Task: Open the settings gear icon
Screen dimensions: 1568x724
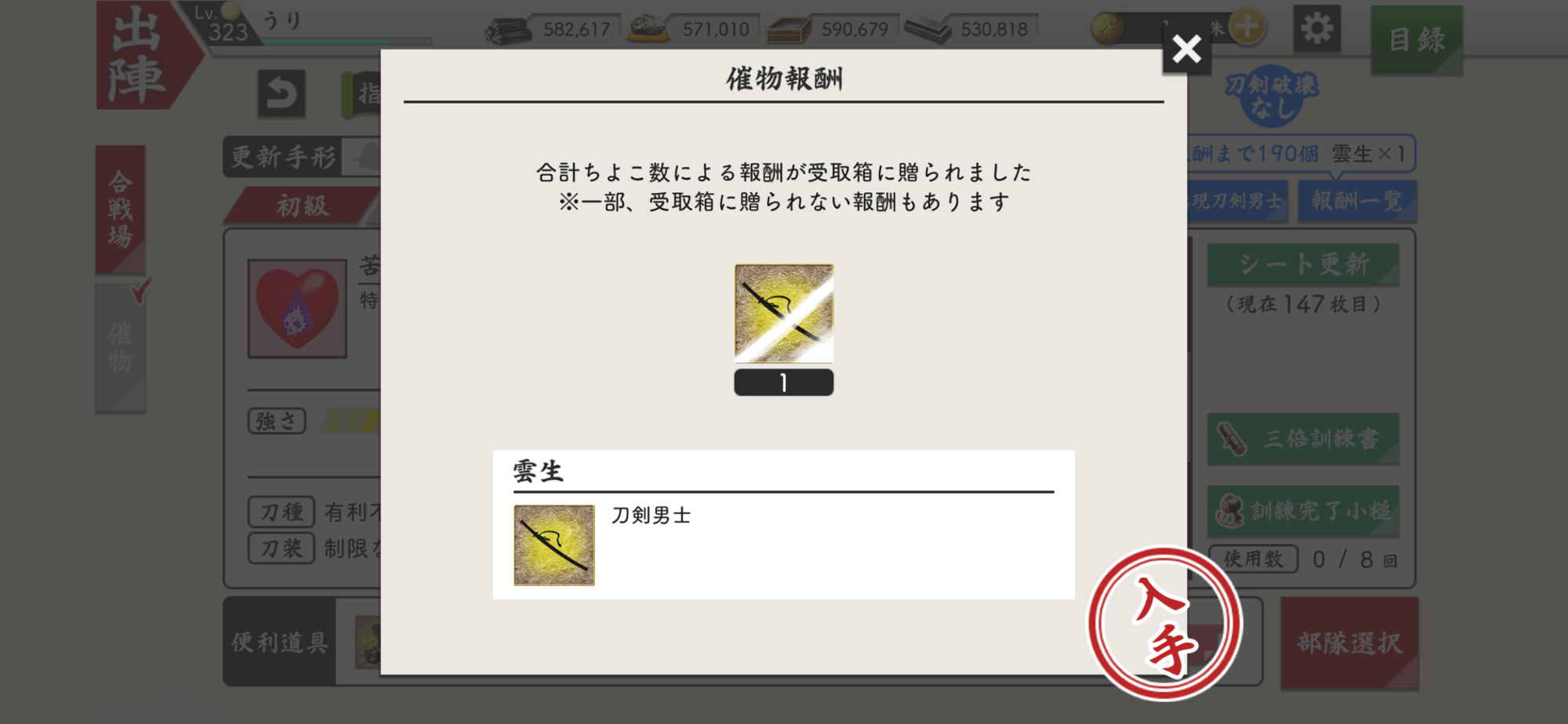Action: click(x=1317, y=29)
